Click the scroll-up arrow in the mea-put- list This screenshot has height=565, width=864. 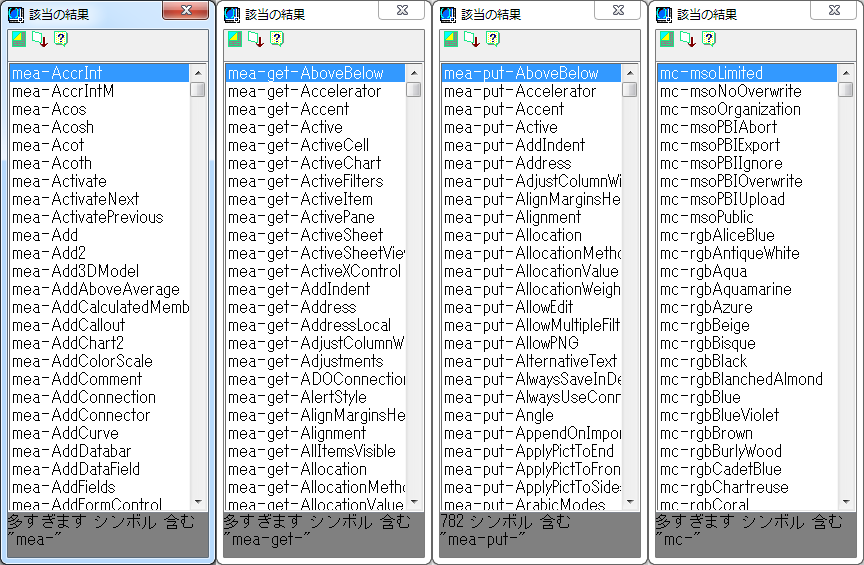click(630, 73)
